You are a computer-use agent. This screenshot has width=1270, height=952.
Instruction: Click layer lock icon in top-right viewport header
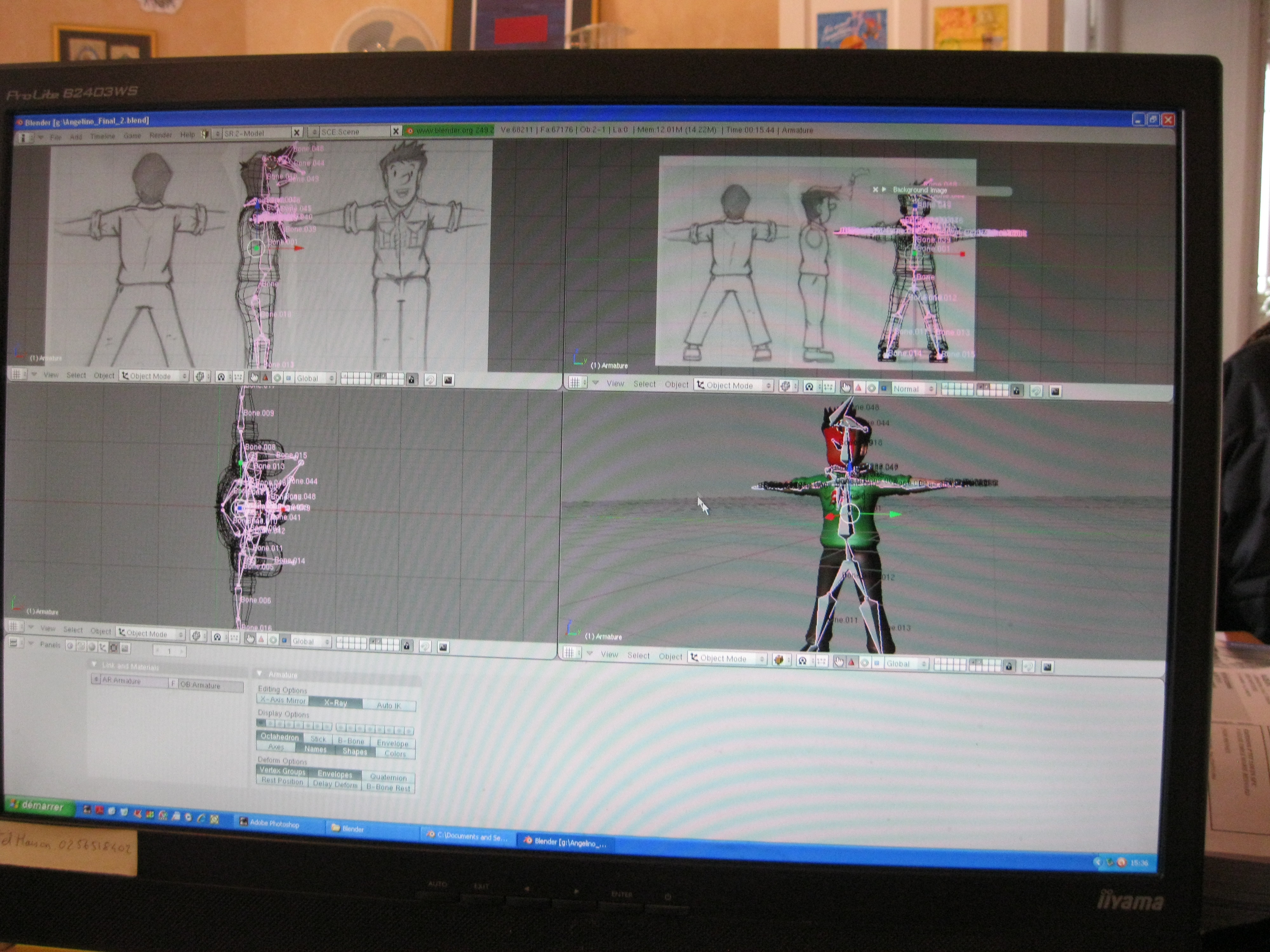tap(1016, 391)
